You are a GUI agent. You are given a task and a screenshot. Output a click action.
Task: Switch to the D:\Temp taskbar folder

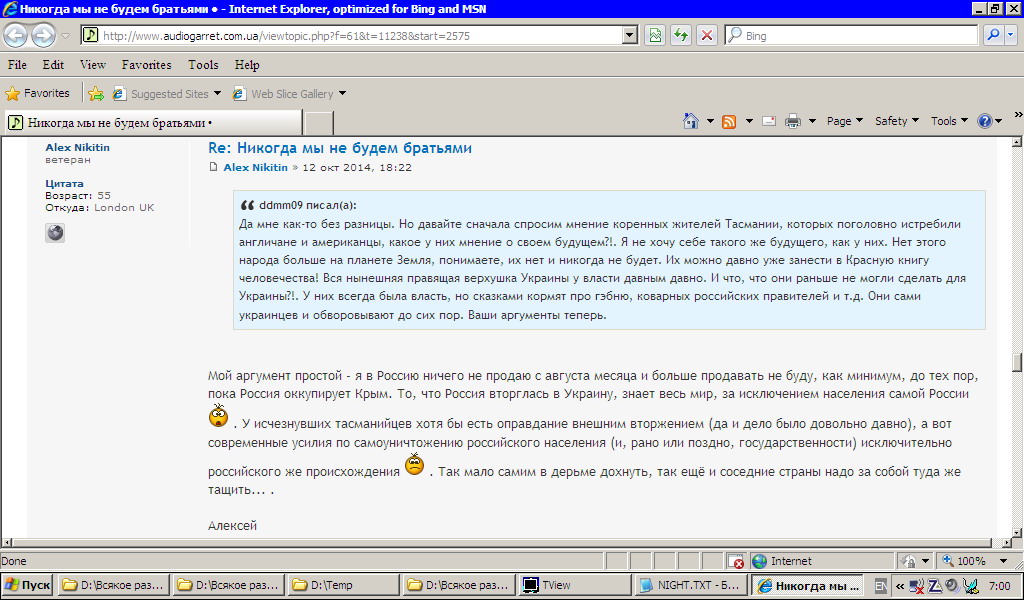[343, 585]
